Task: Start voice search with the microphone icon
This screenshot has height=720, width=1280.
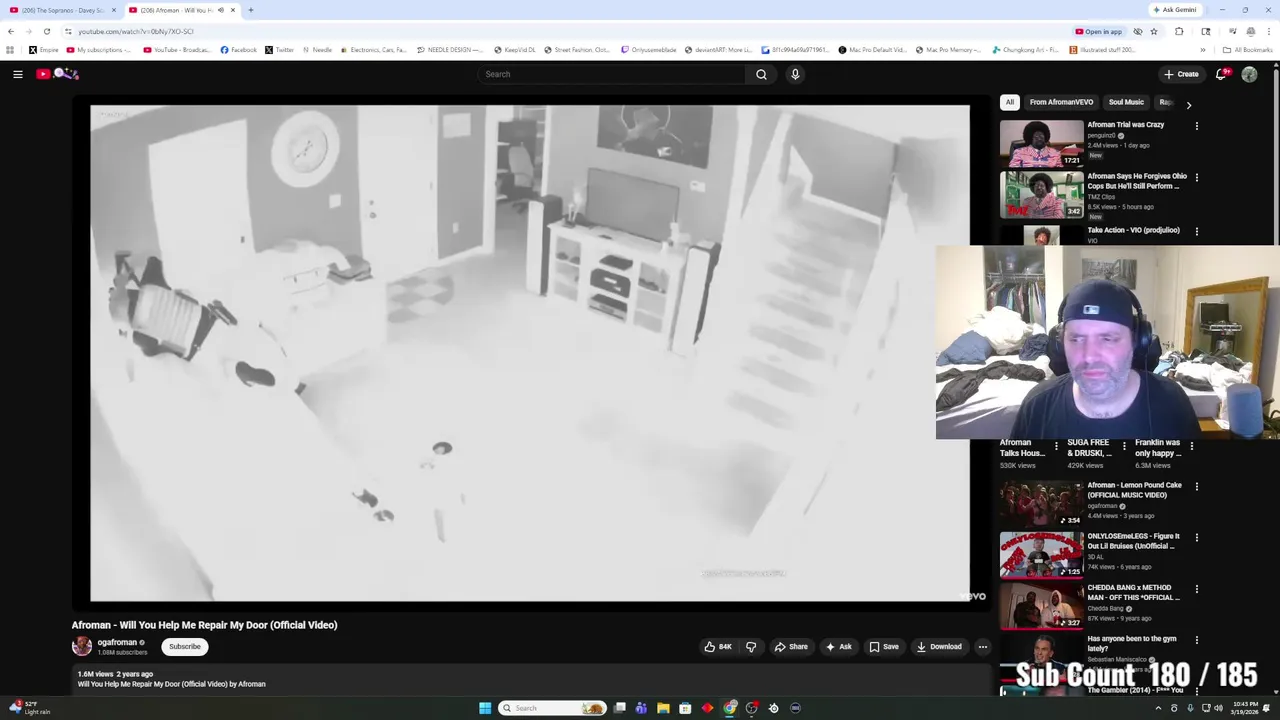Action: (x=795, y=74)
